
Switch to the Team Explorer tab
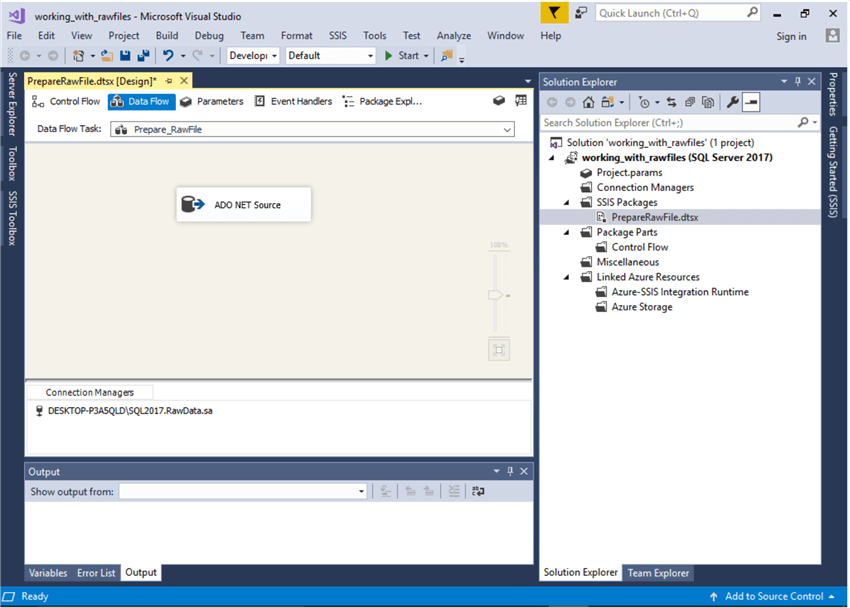[x=658, y=573]
